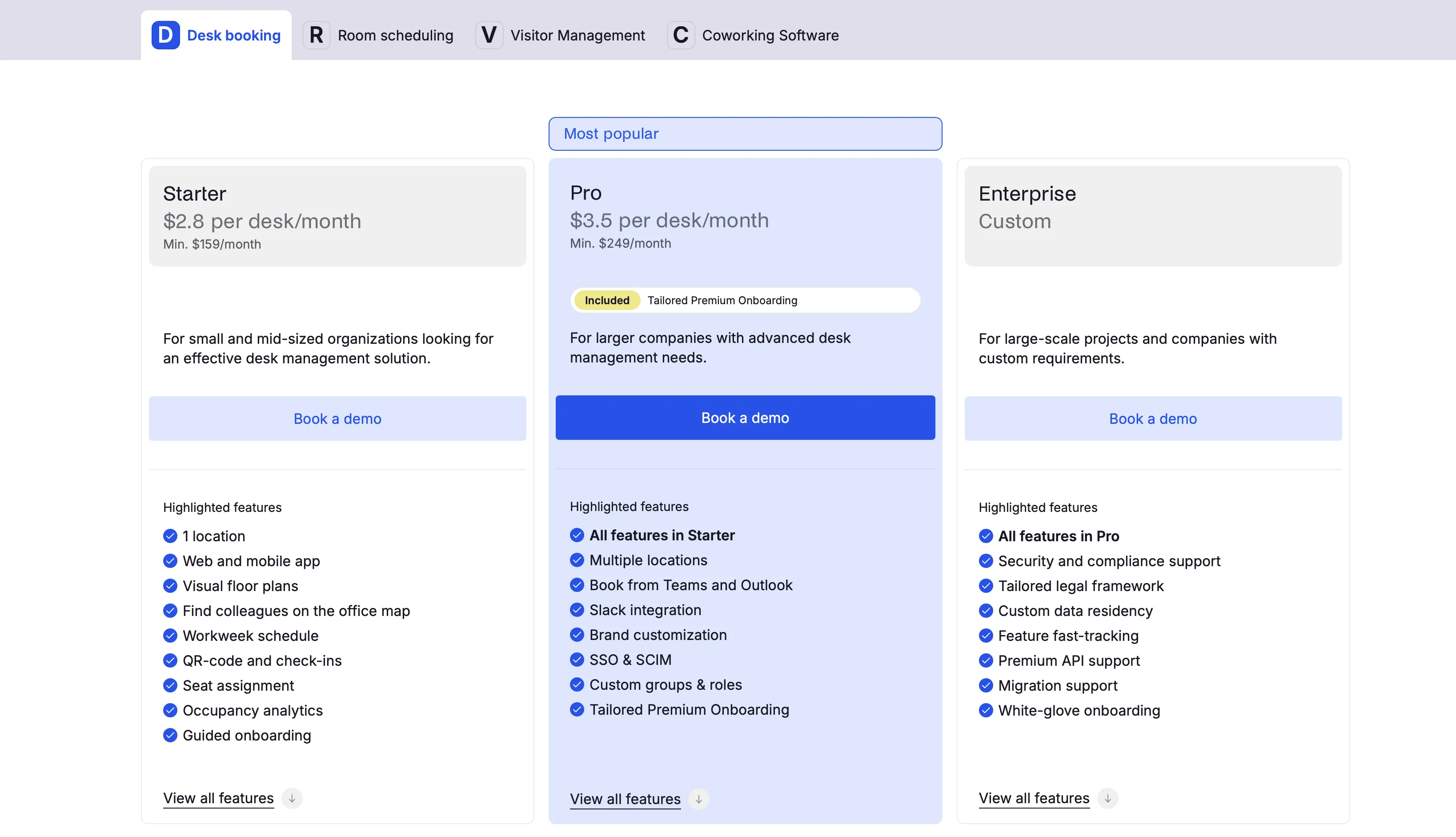Image resolution: width=1456 pixels, height=837 pixels.
Task: Switch to the Room scheduling tab
Action: tap(395, 36)
